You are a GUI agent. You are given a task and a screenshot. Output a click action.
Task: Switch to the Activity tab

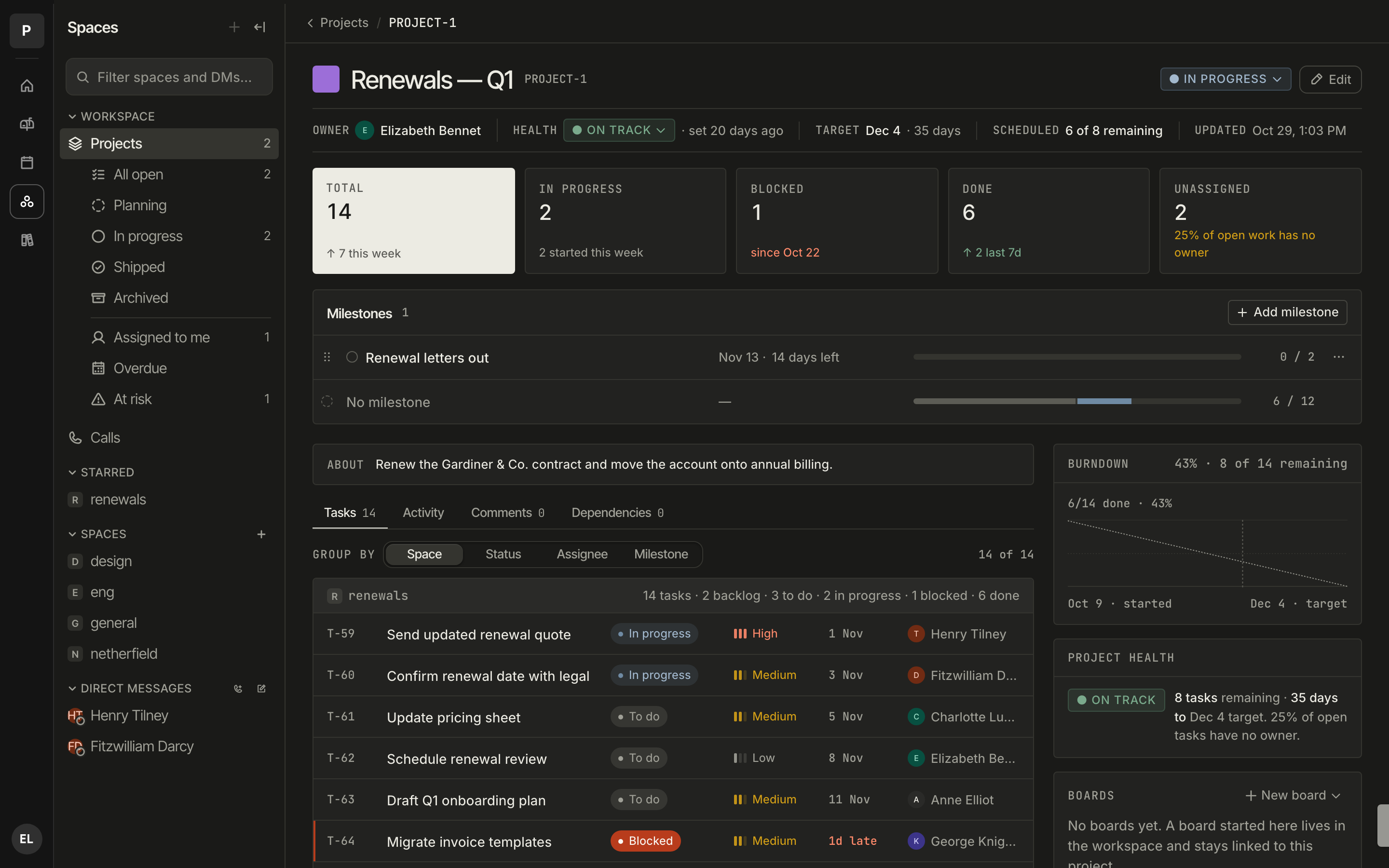click(x=423, y=513)
